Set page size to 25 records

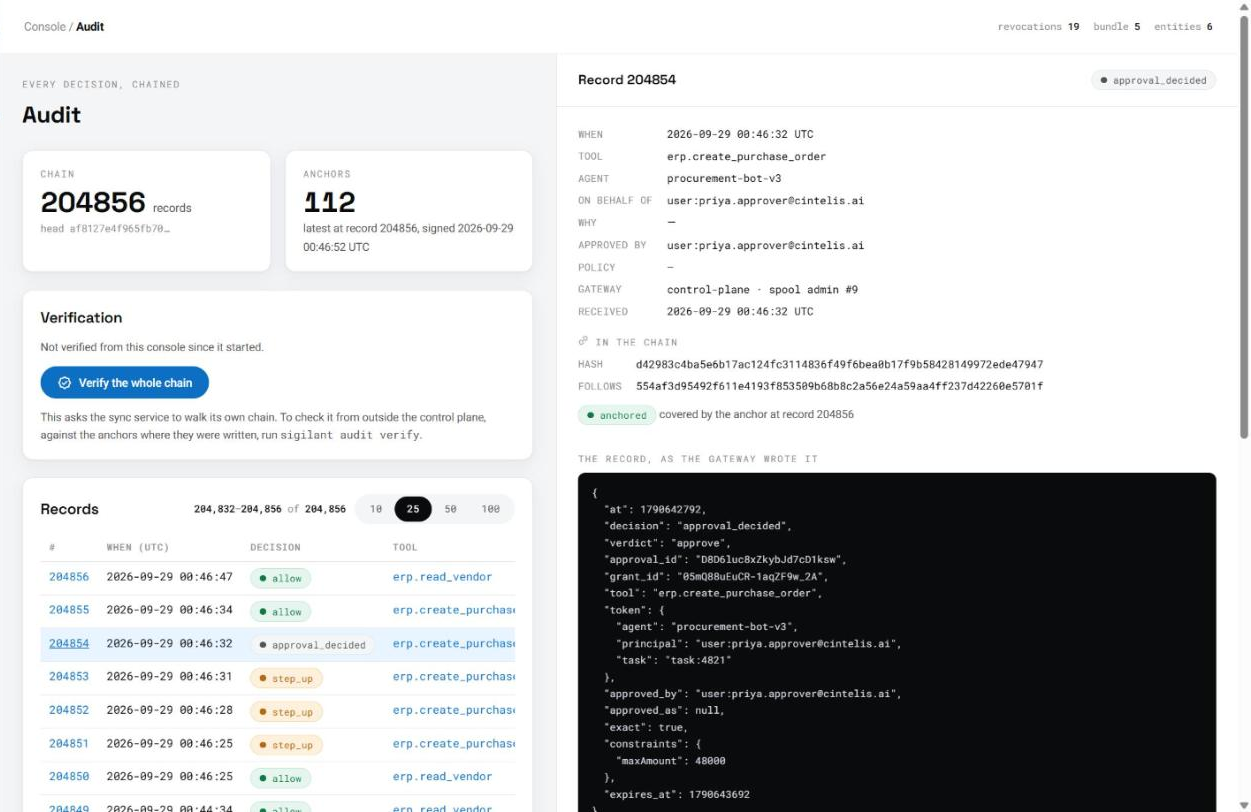point(413,509)
